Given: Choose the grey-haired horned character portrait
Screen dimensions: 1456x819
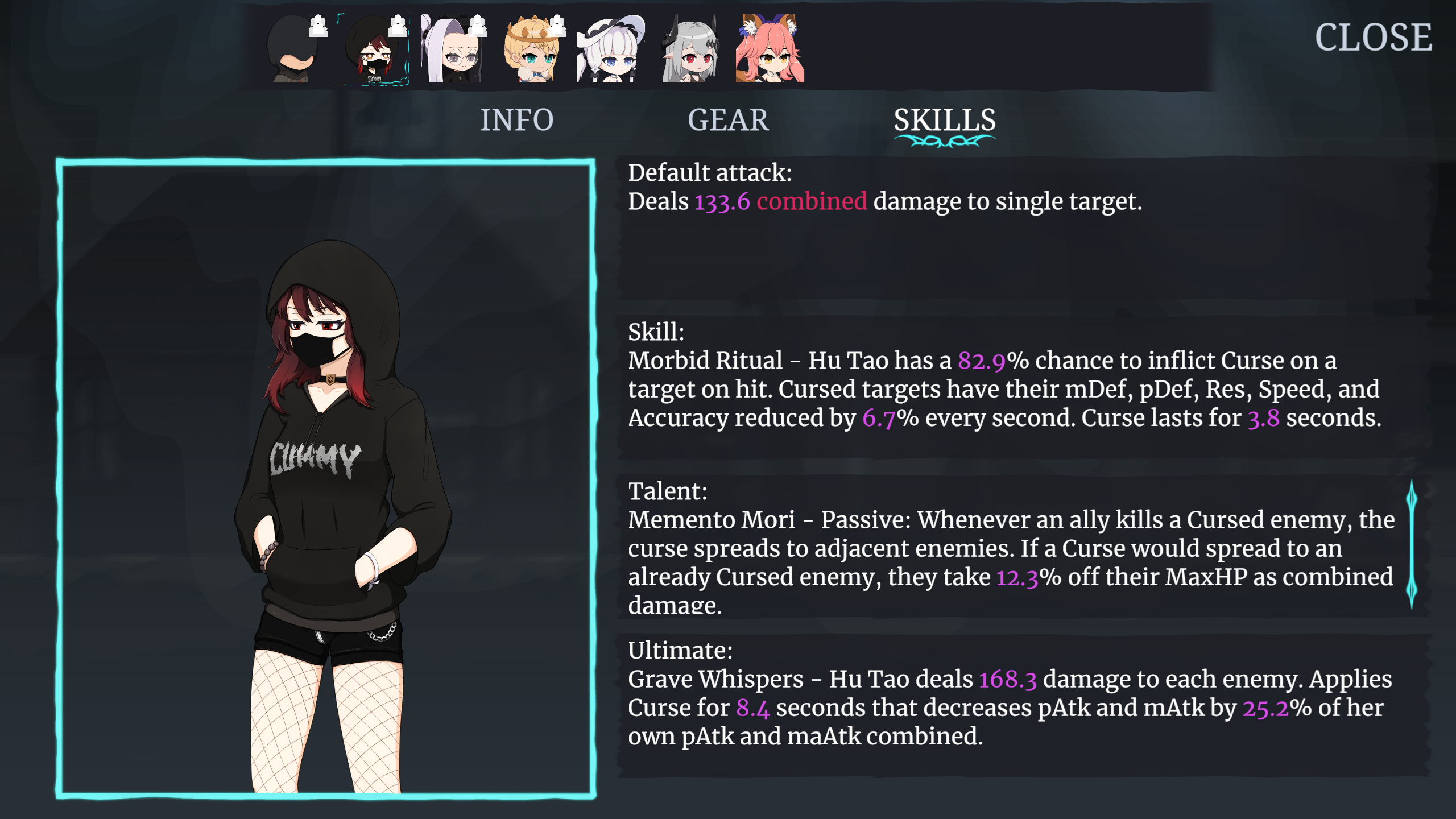Looking at the screenshot, I should pyautogui.click(x=689, y=49).
